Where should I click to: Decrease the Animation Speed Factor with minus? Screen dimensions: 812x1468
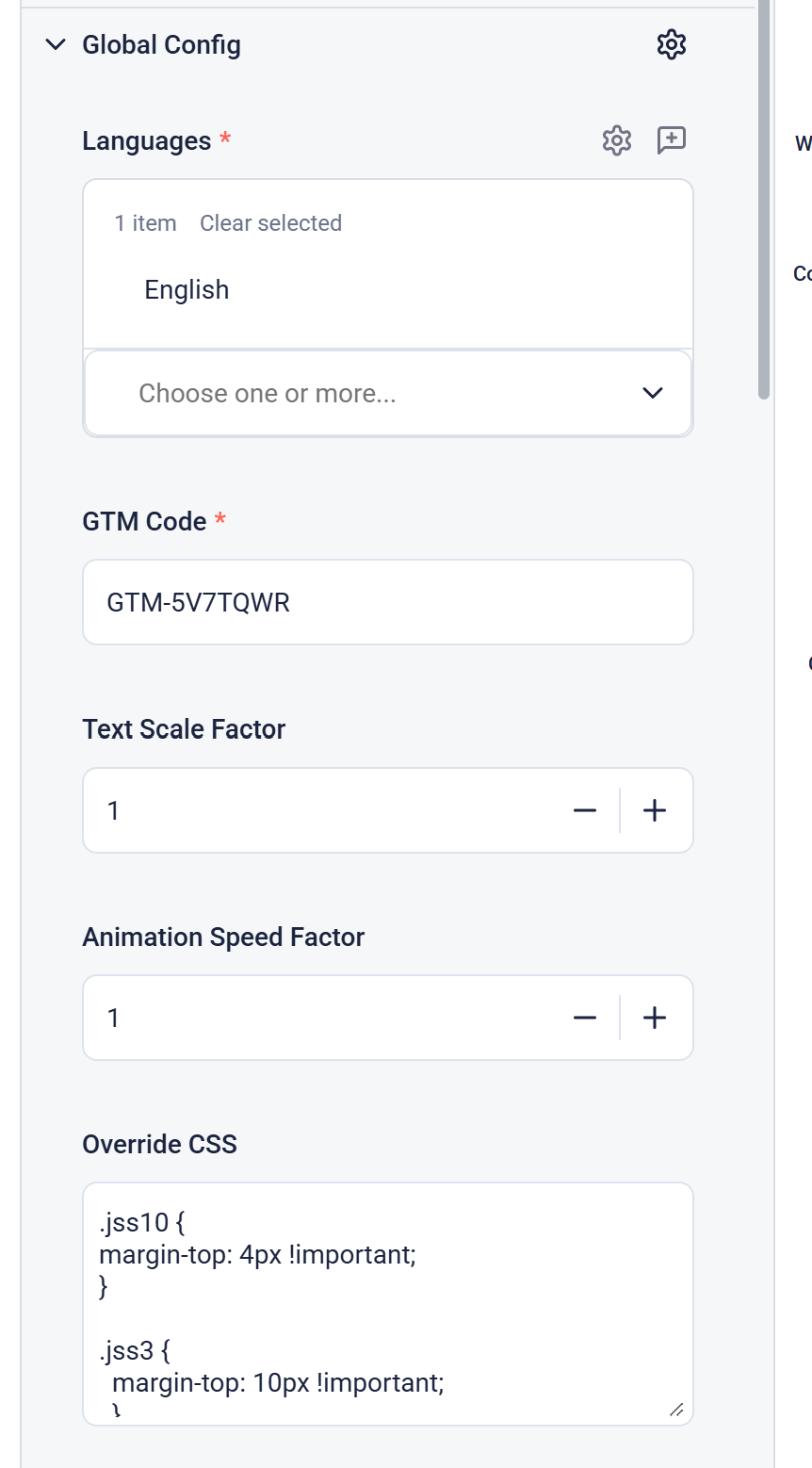click(x=585, y=1018)
